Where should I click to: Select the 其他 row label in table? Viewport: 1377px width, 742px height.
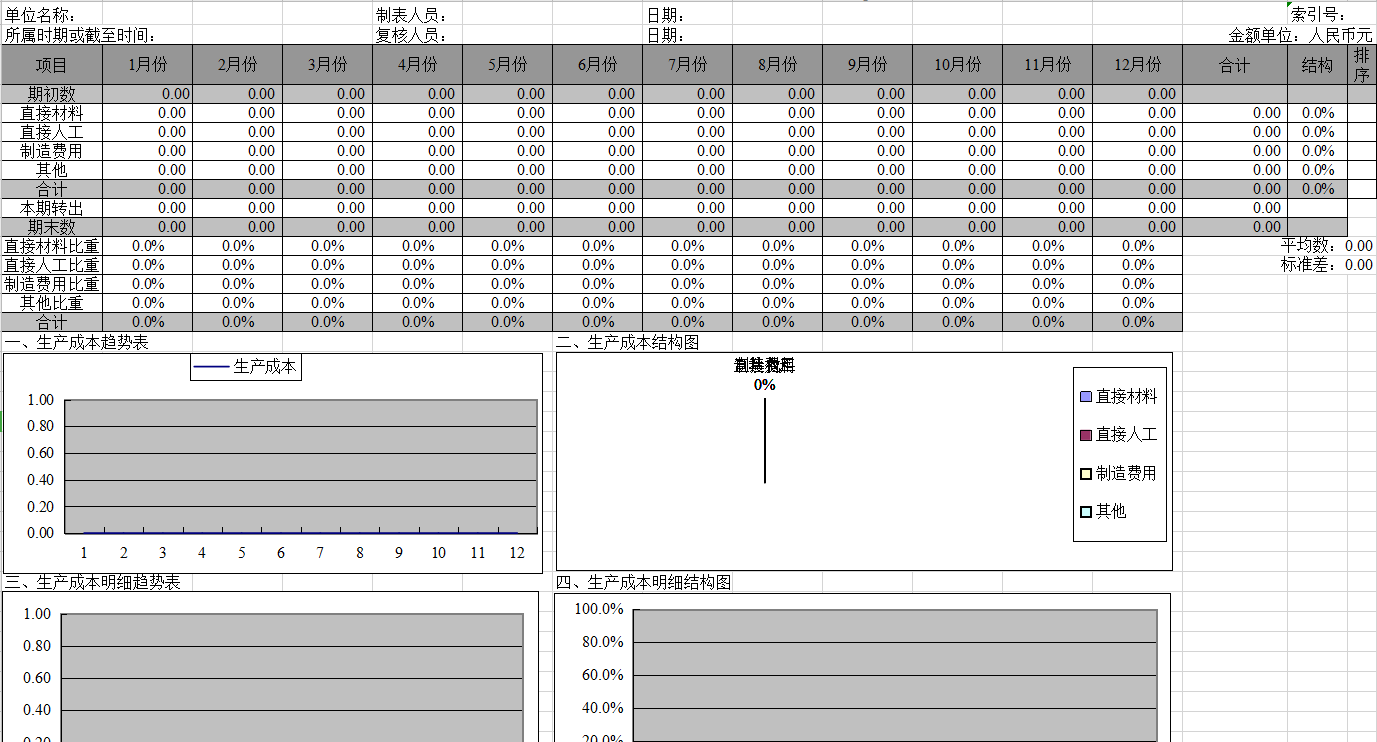point(52,170)
